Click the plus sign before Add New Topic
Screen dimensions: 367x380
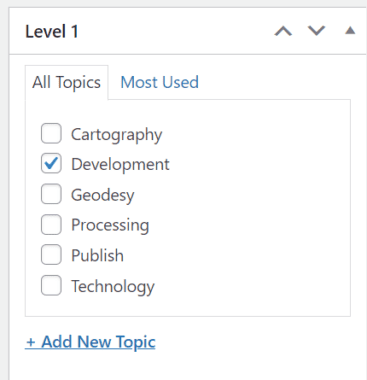31,342
